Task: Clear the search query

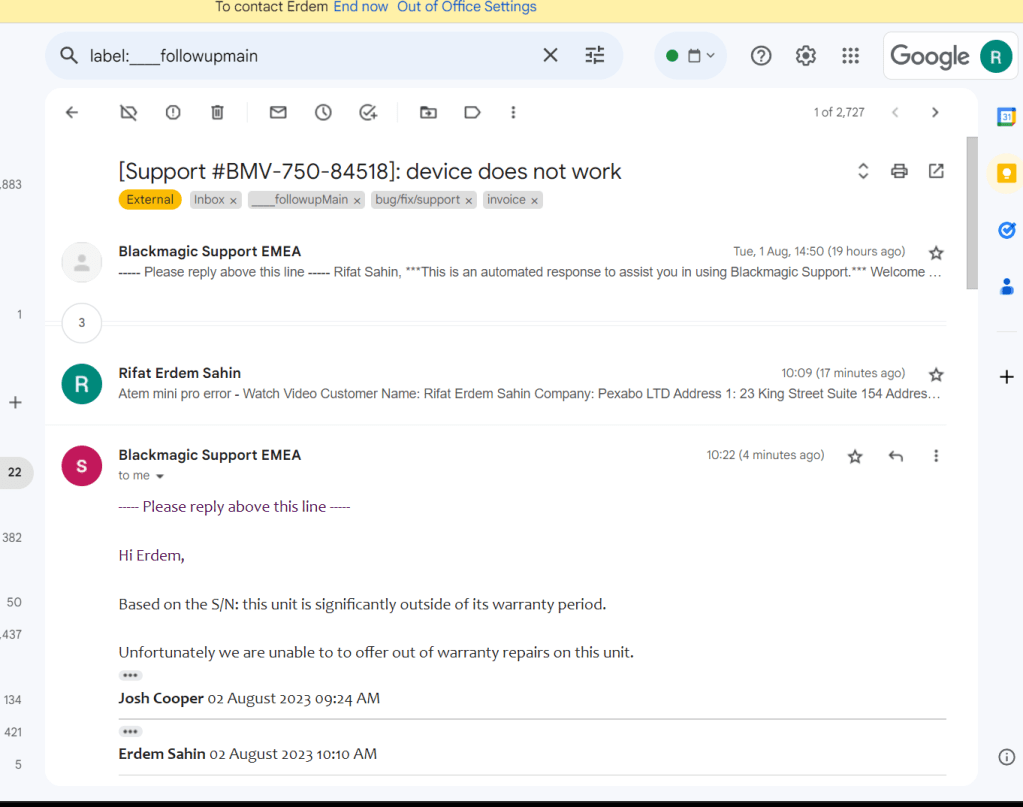Action: [x=550, y=55]
